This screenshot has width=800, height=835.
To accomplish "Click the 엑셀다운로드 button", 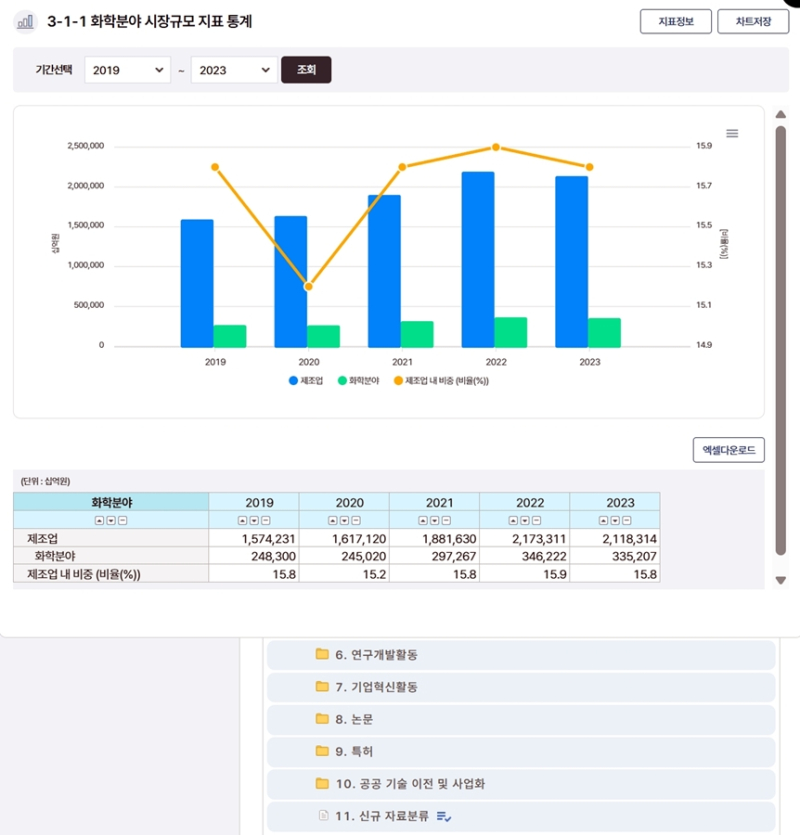I will point(728,451).
